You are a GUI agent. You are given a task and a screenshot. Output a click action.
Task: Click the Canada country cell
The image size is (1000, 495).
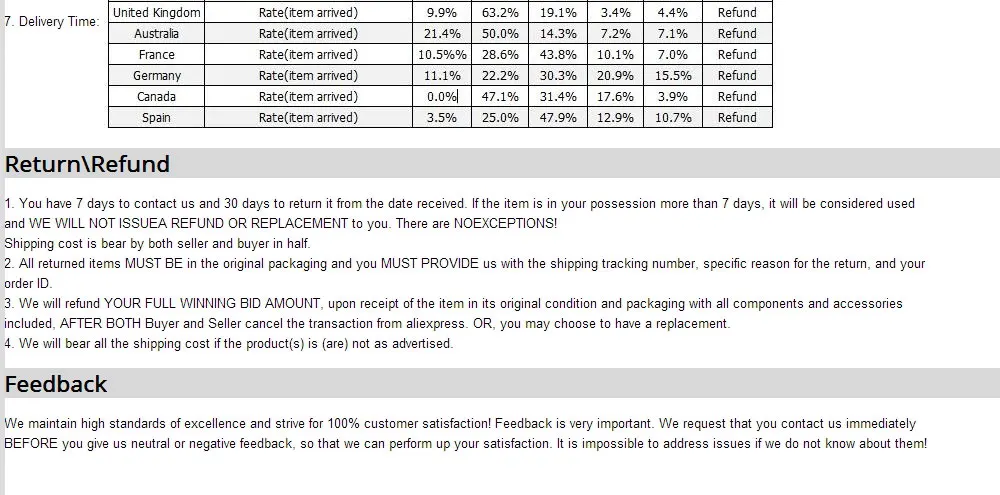tap(156, 96)
